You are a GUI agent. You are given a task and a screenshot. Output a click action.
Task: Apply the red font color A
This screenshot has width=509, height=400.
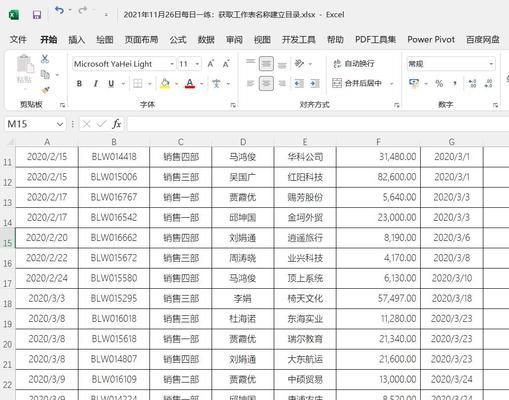click(x=190, y=83)
